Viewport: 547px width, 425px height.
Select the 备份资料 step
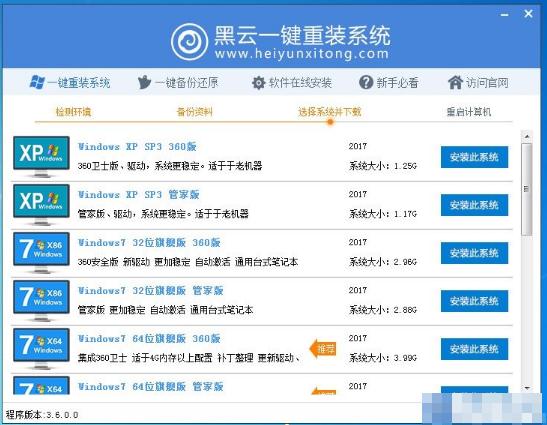(x=195, y=112)
